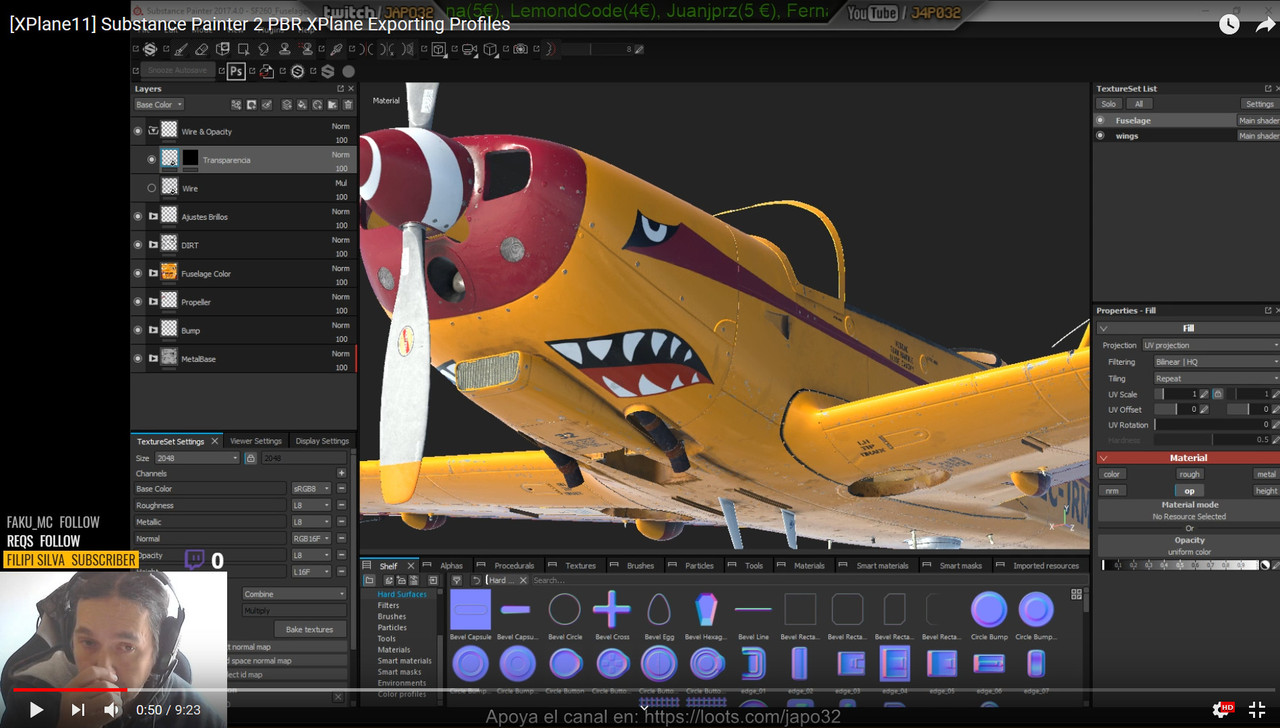Open the Alphas shelf tab

coord(451,566)
